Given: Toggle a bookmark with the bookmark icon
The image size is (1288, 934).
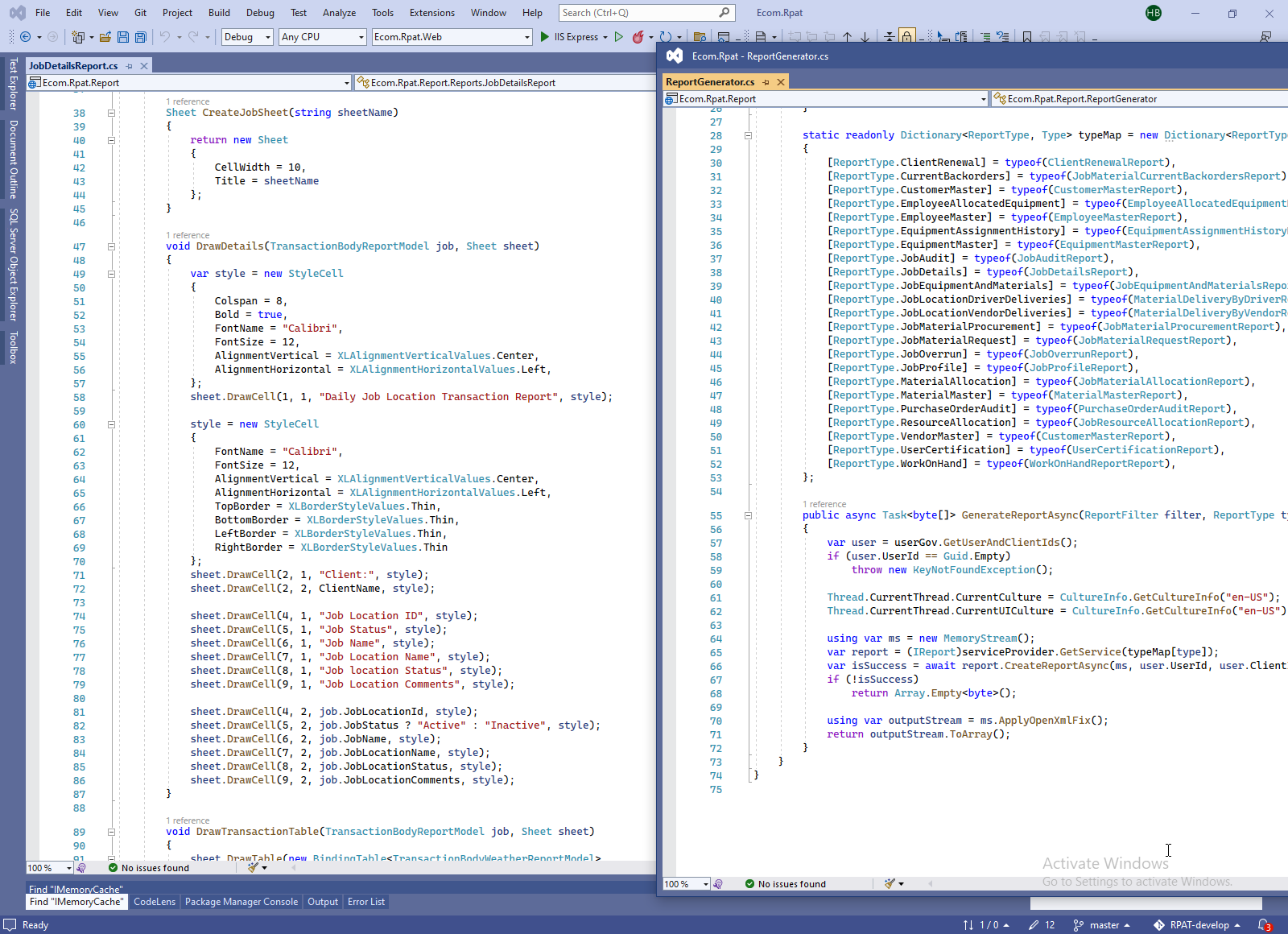Looking at the screenshot, I should 1027,37.
